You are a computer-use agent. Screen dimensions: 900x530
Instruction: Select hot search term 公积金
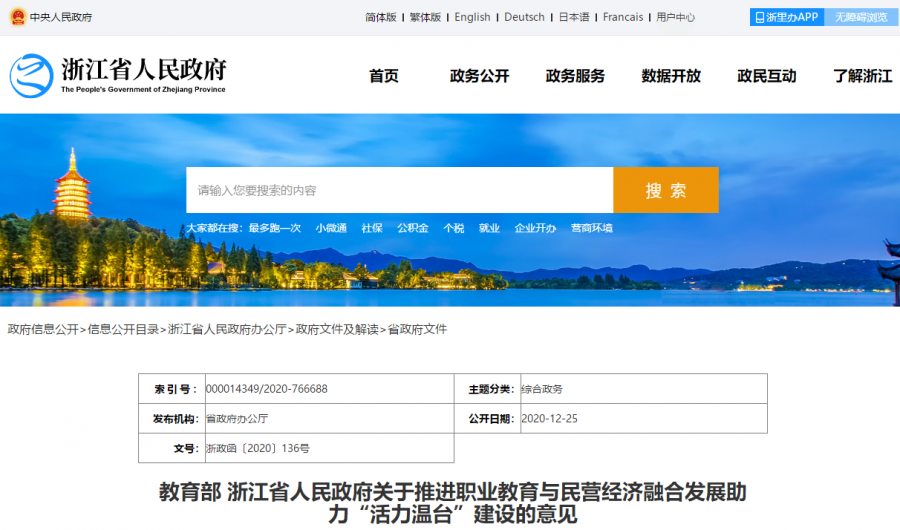(x=413, y=228)
